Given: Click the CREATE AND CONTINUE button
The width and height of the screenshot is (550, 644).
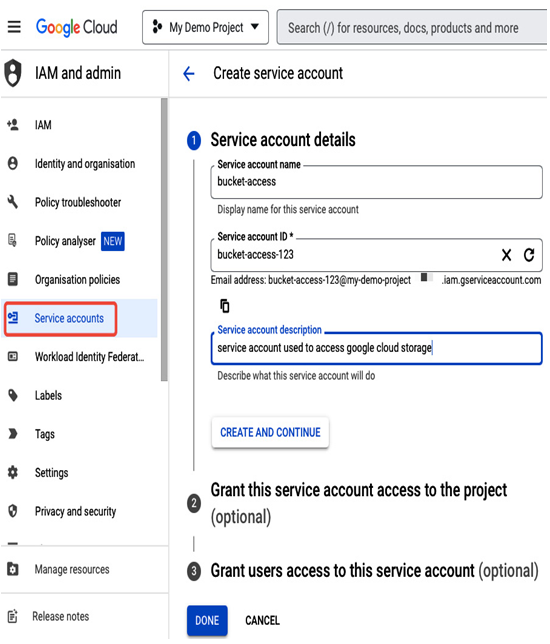Looking at the screenshot, I should pos(271,433).
